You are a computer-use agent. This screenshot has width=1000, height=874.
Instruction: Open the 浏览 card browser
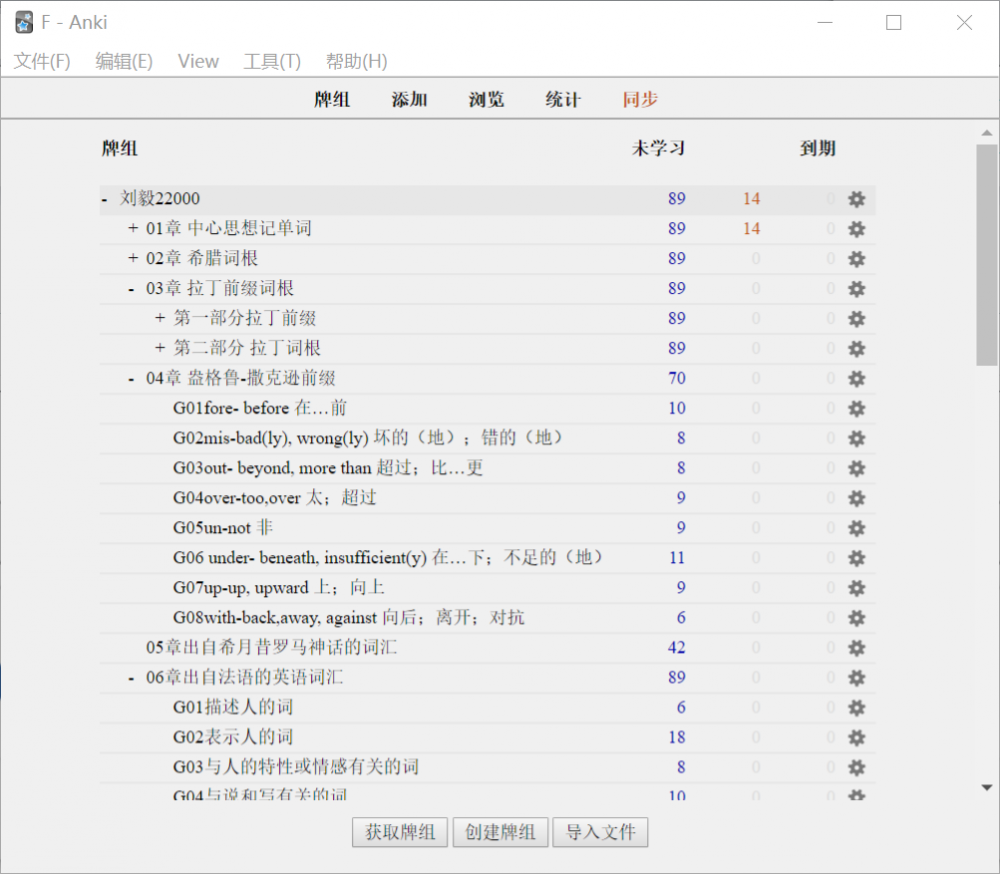click(487, 100)
